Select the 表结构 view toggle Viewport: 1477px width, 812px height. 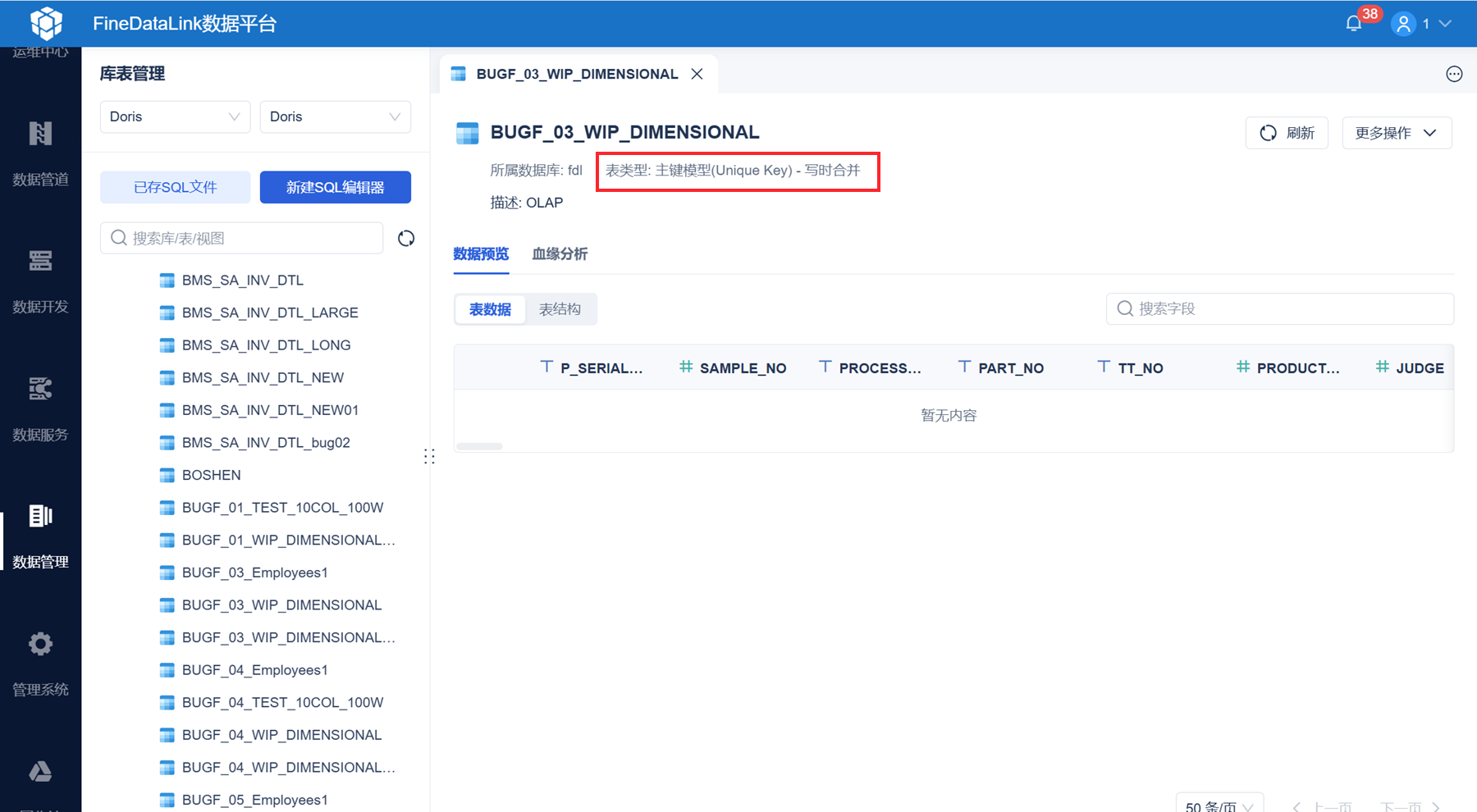560,309
